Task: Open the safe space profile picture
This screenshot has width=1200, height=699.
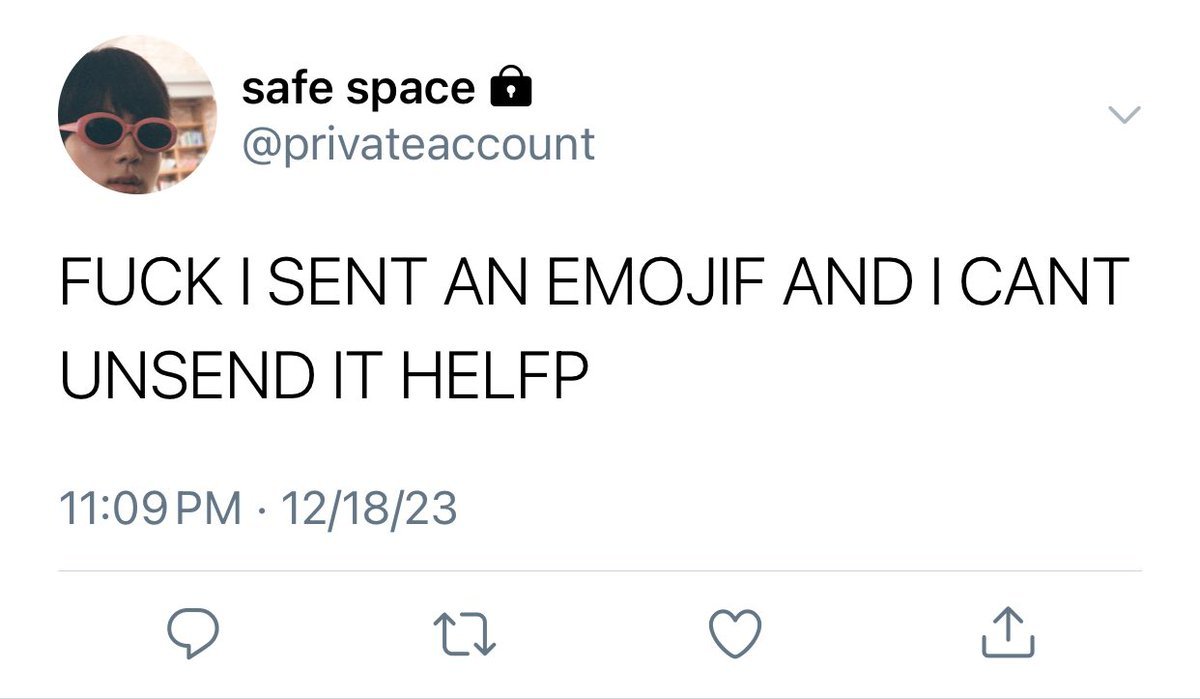Action: pyautogui.click(x=137, y=114)
